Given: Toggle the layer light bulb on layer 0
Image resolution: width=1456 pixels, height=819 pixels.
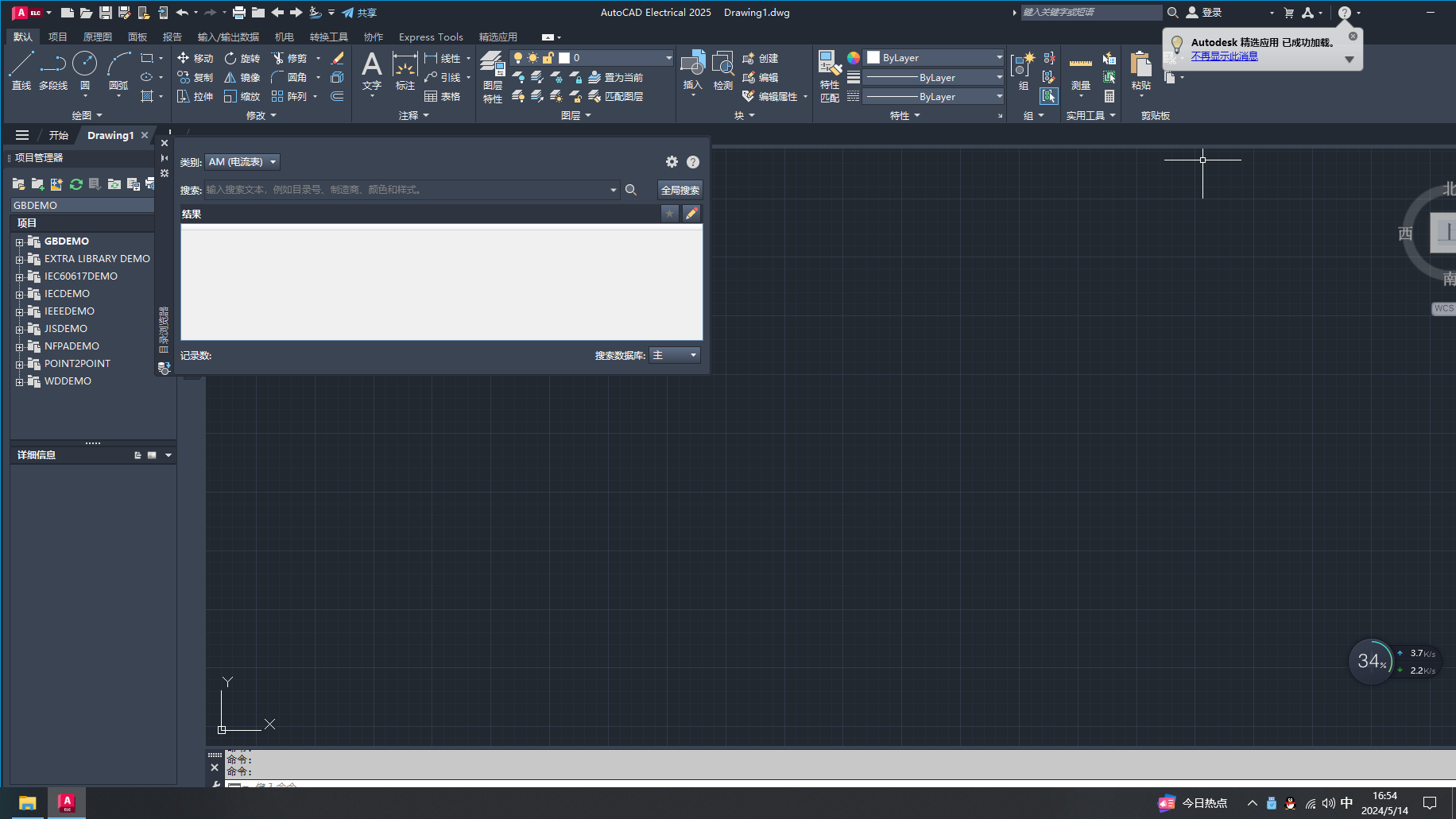Looking at the screenshot, I should tap(518, 57).
